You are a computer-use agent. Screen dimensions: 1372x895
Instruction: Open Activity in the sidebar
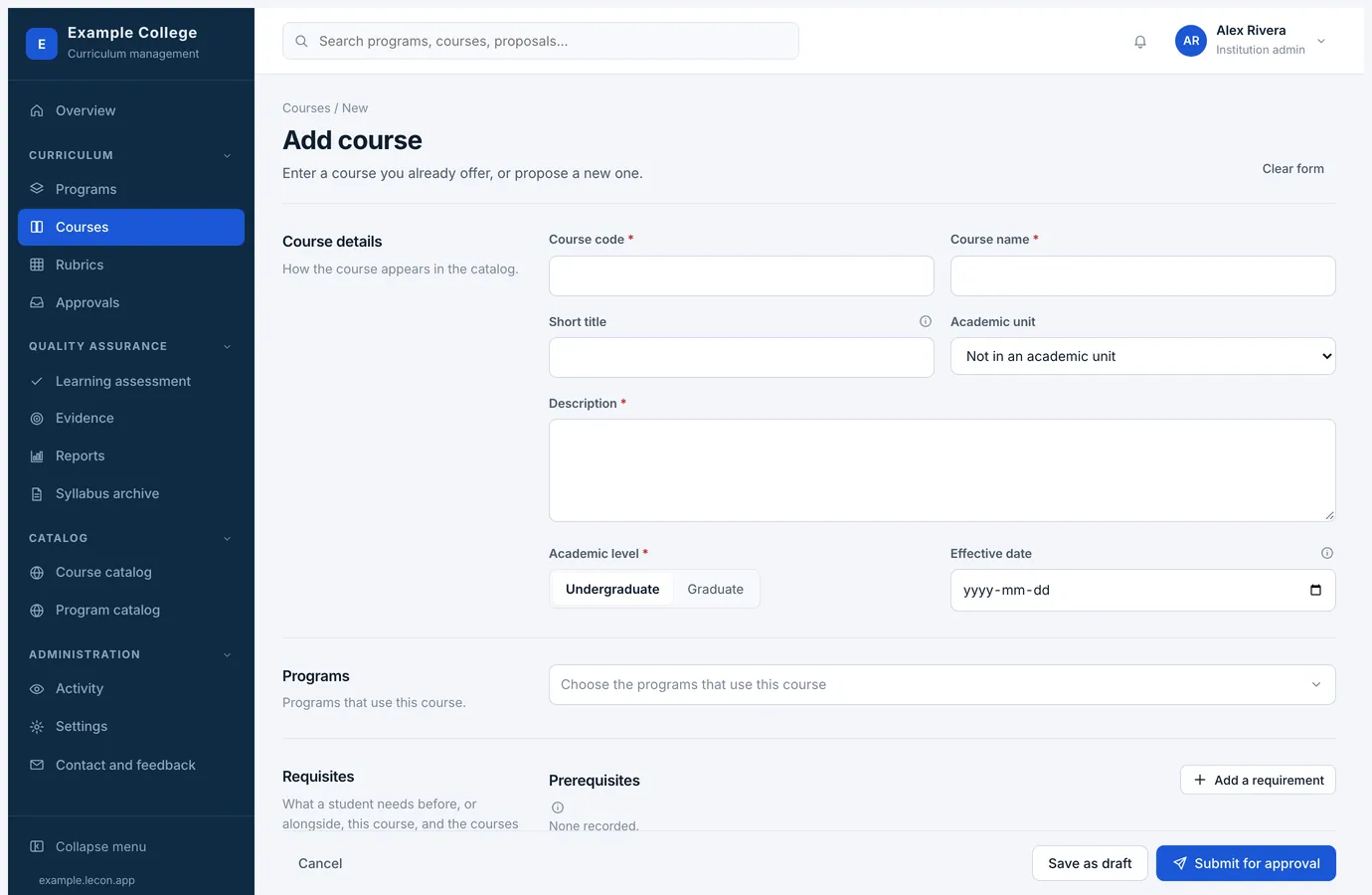pyautogui.click(x=131, y=689)
